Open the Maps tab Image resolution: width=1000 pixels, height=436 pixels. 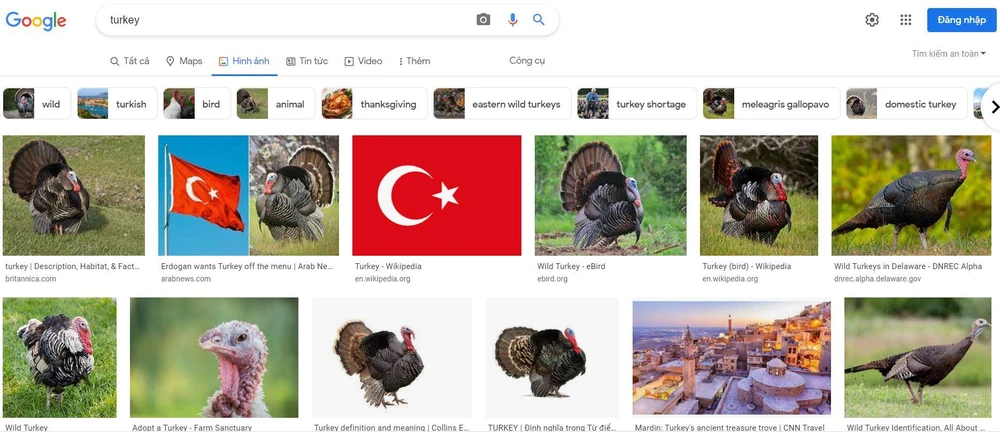tap(184, 61)
